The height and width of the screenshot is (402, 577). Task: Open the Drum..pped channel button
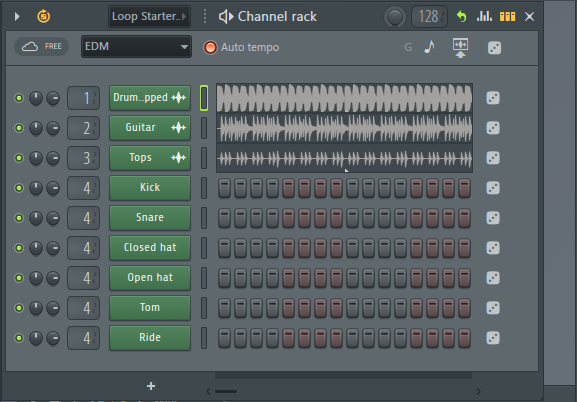coord(150,98)
